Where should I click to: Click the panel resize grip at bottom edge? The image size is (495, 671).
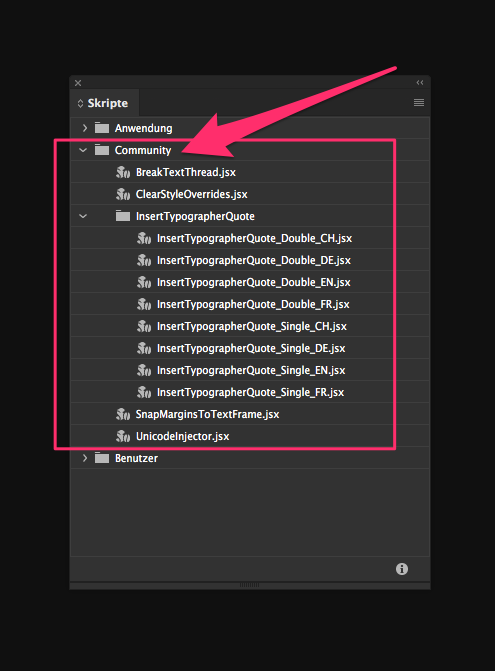(249, 585)
